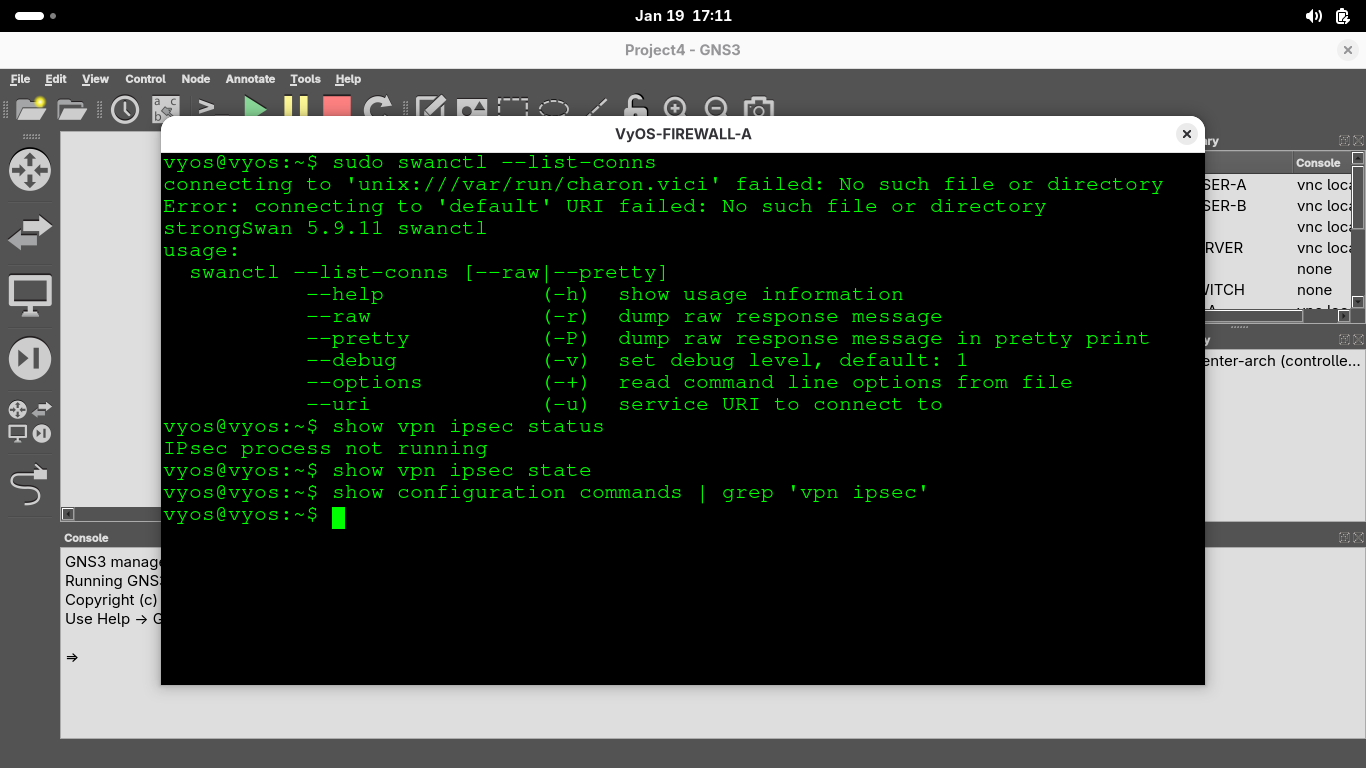Browse security devices in the sidebar

tap(29, 359)
